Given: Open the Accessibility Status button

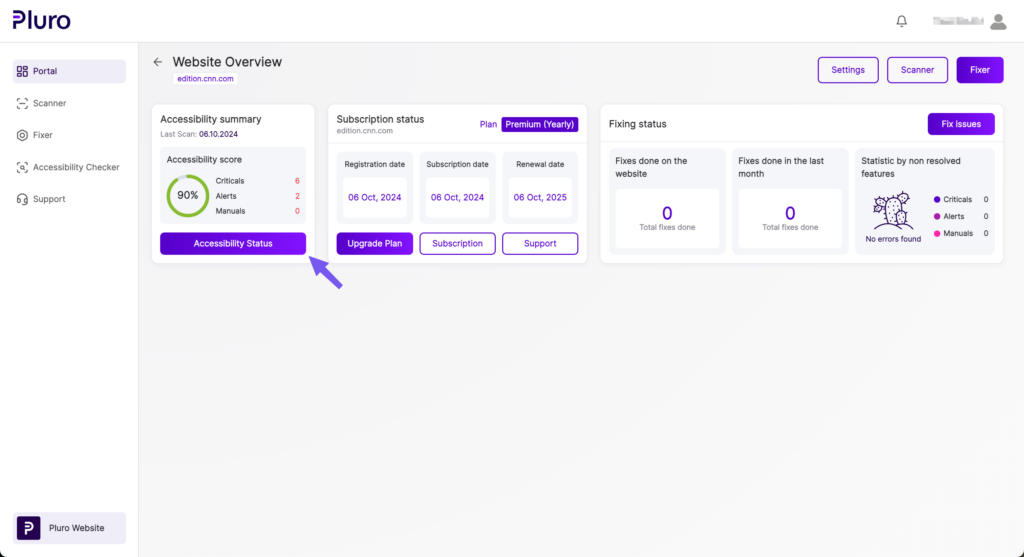Looking at the screenshot, I should (x=233, y=244).
